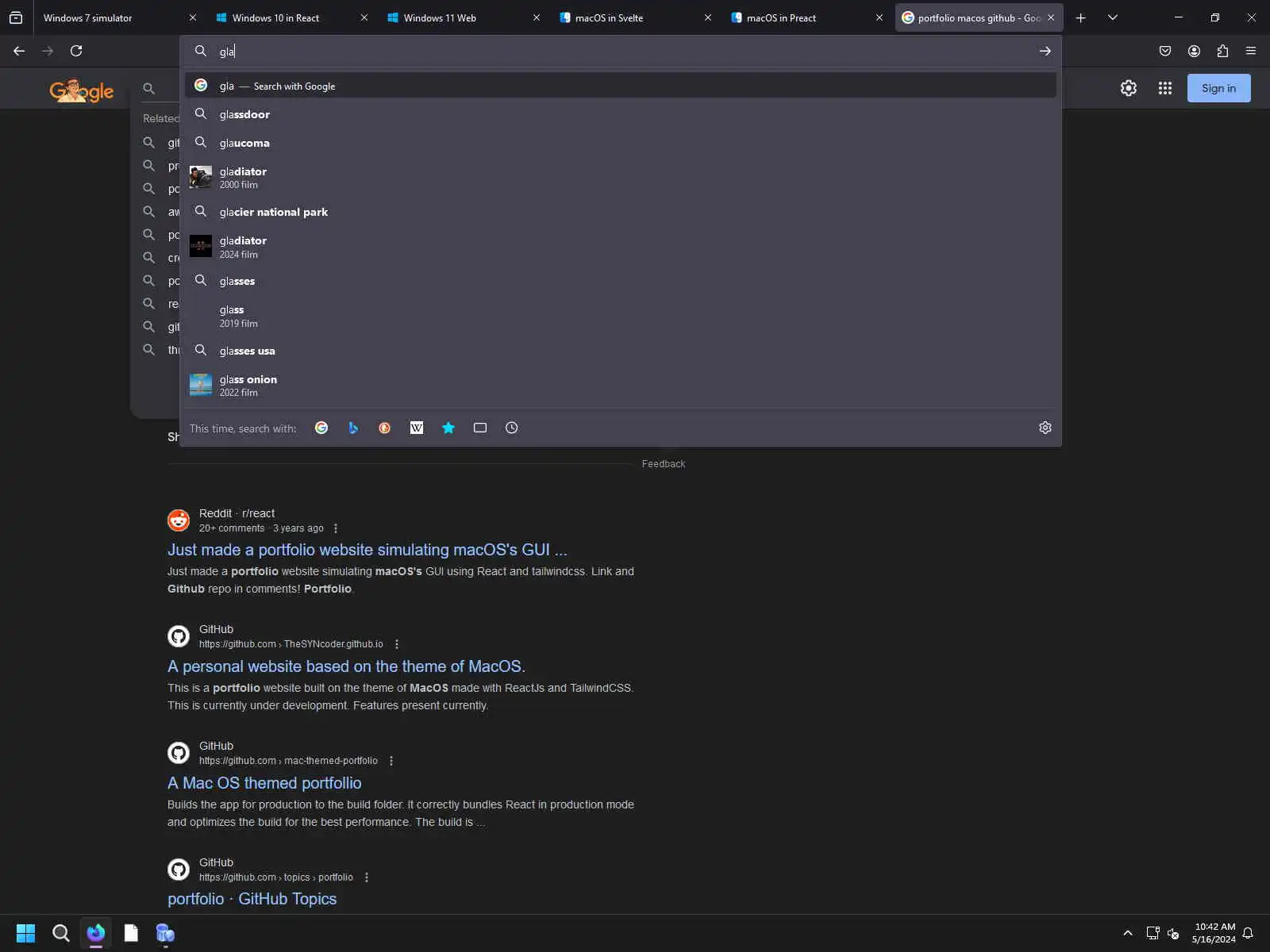The height and width of the screenshot is (952, 1270).
Task: Choose 'gla — Search with Google' suggestion
Action: click(x=621, y=86)
